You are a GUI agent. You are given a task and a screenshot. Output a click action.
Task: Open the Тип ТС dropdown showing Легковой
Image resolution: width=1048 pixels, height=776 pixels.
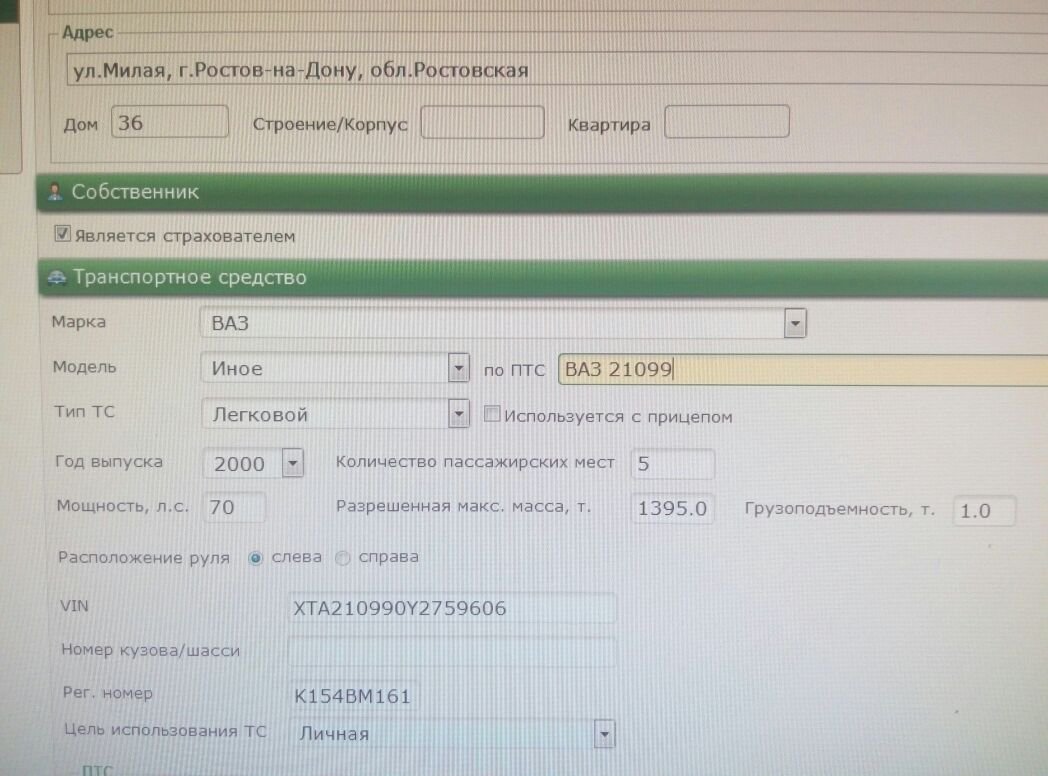point(458,414)
